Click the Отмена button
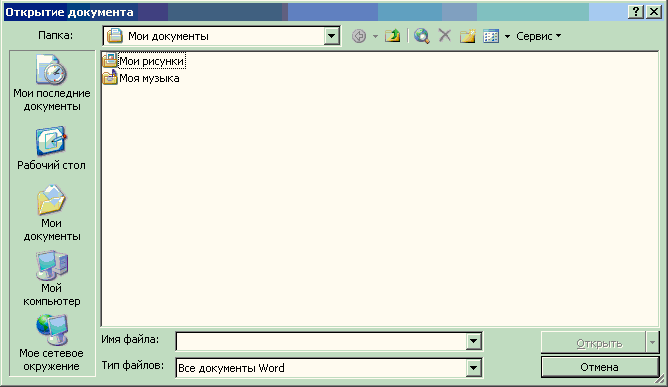 click(x=600, y=367)
